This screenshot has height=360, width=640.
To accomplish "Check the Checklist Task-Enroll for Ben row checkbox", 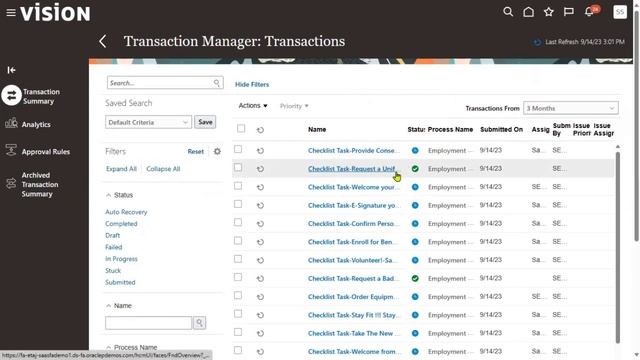I will point(238,241).
